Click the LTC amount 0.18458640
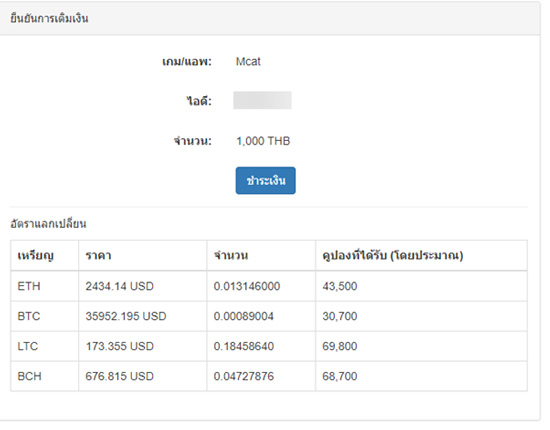 pyautogui.click(x=244, y=347)
